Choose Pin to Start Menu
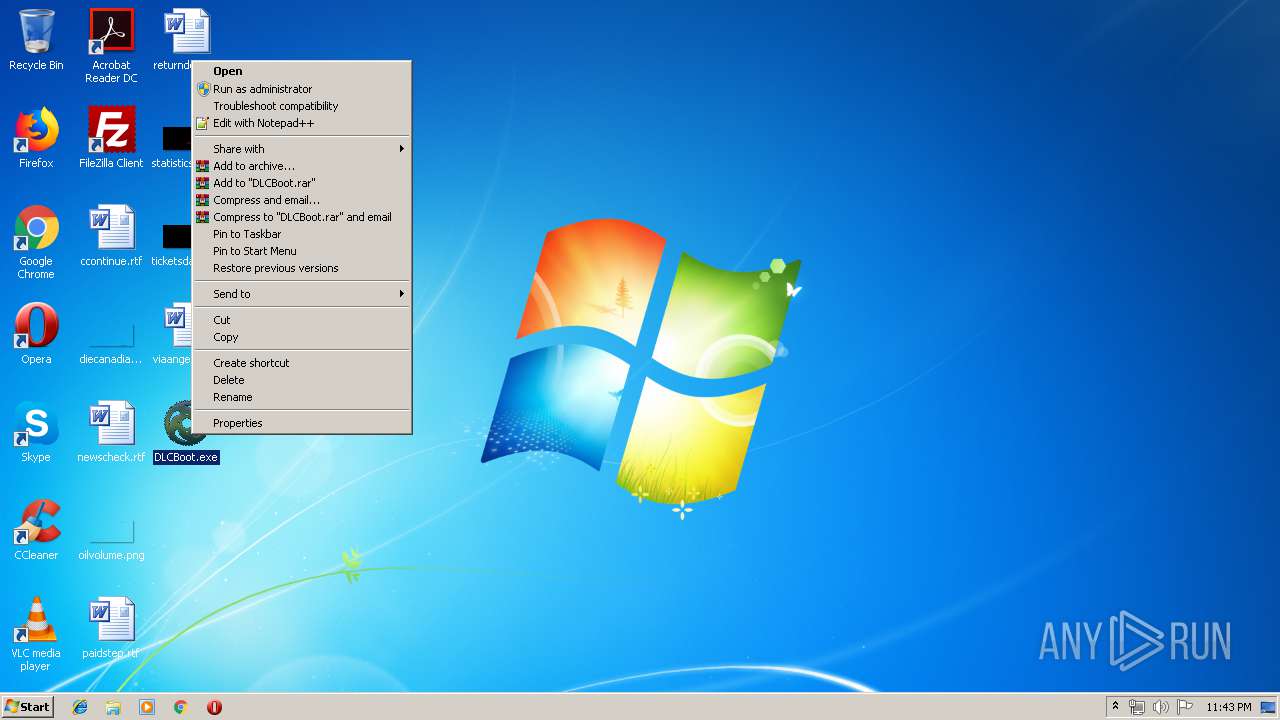The width and height of the screenshot is (1280, 720). pos(302,251)
